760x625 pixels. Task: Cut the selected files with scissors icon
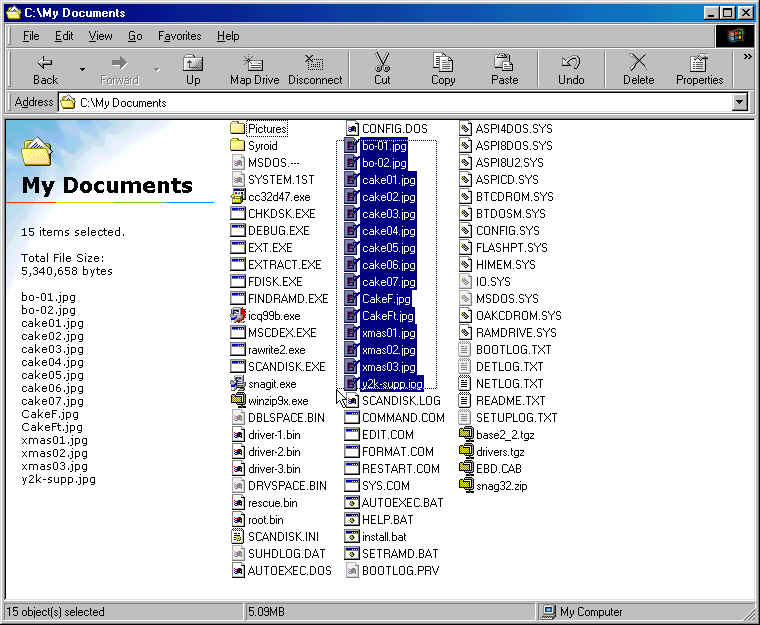[382, 69]
